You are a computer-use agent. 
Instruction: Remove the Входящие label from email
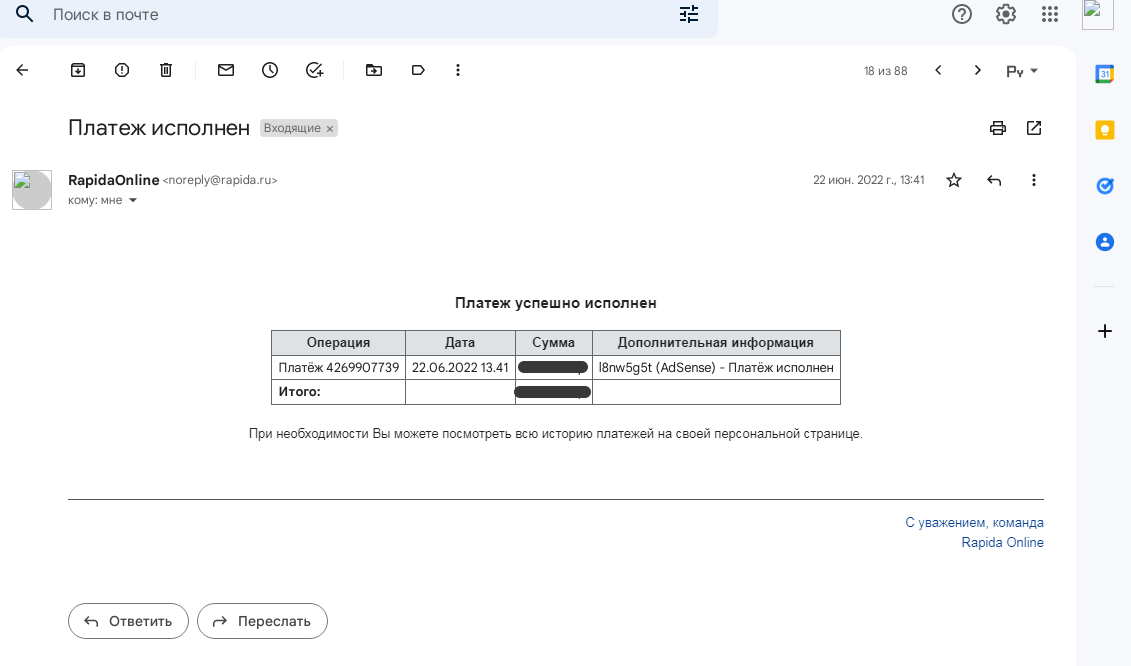coord(330,129)
